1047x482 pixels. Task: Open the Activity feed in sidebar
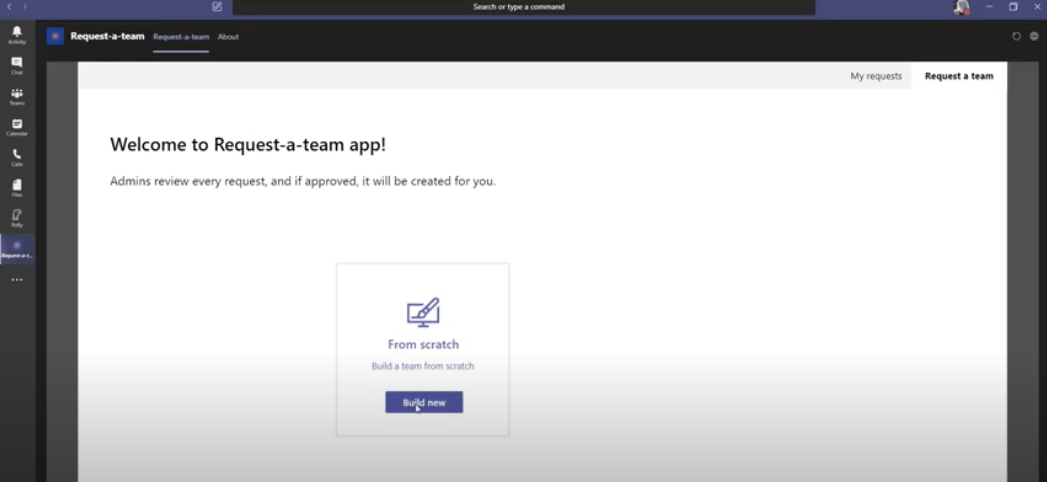click(x=17, y=35)
